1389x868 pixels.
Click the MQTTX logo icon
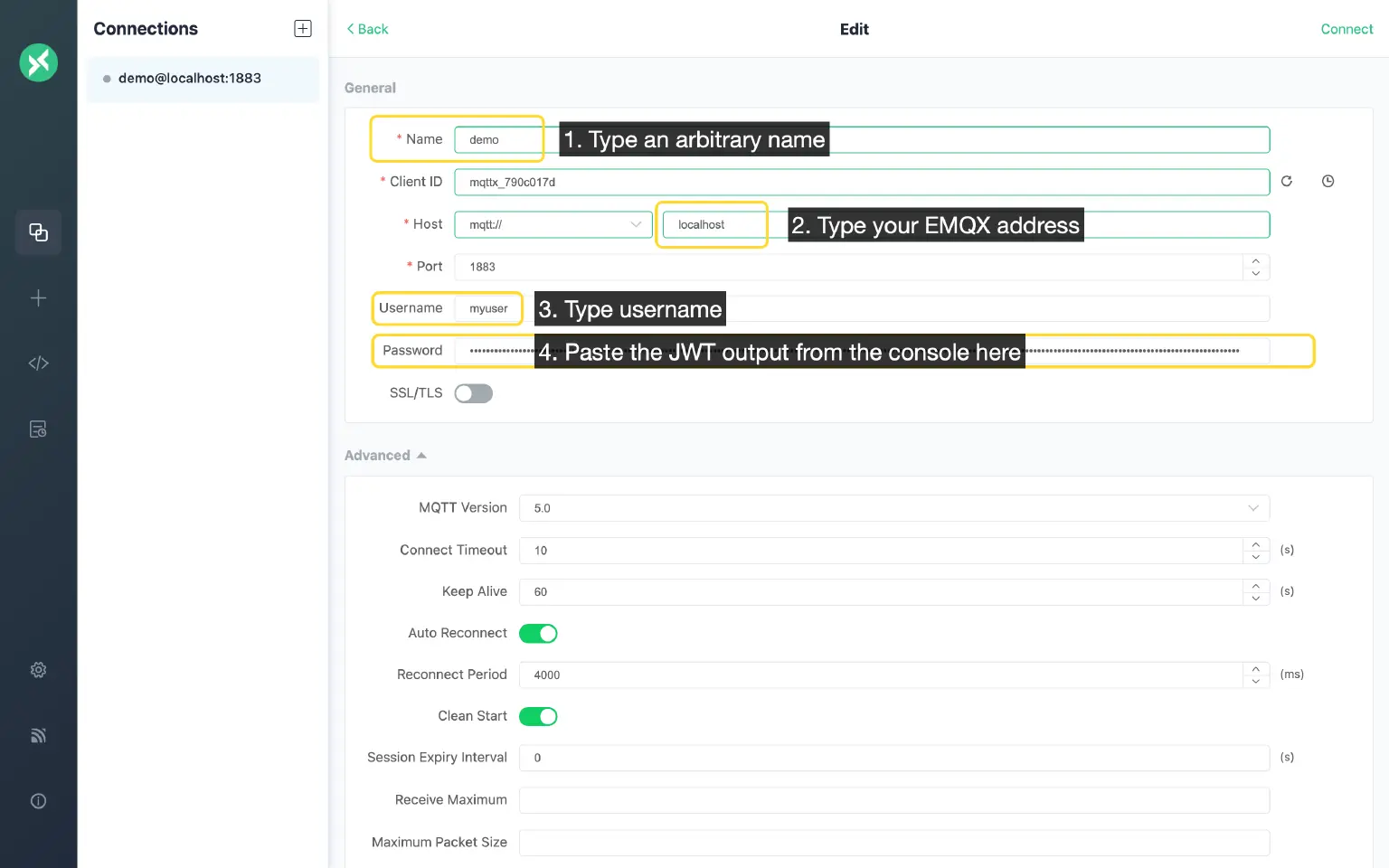38,62
